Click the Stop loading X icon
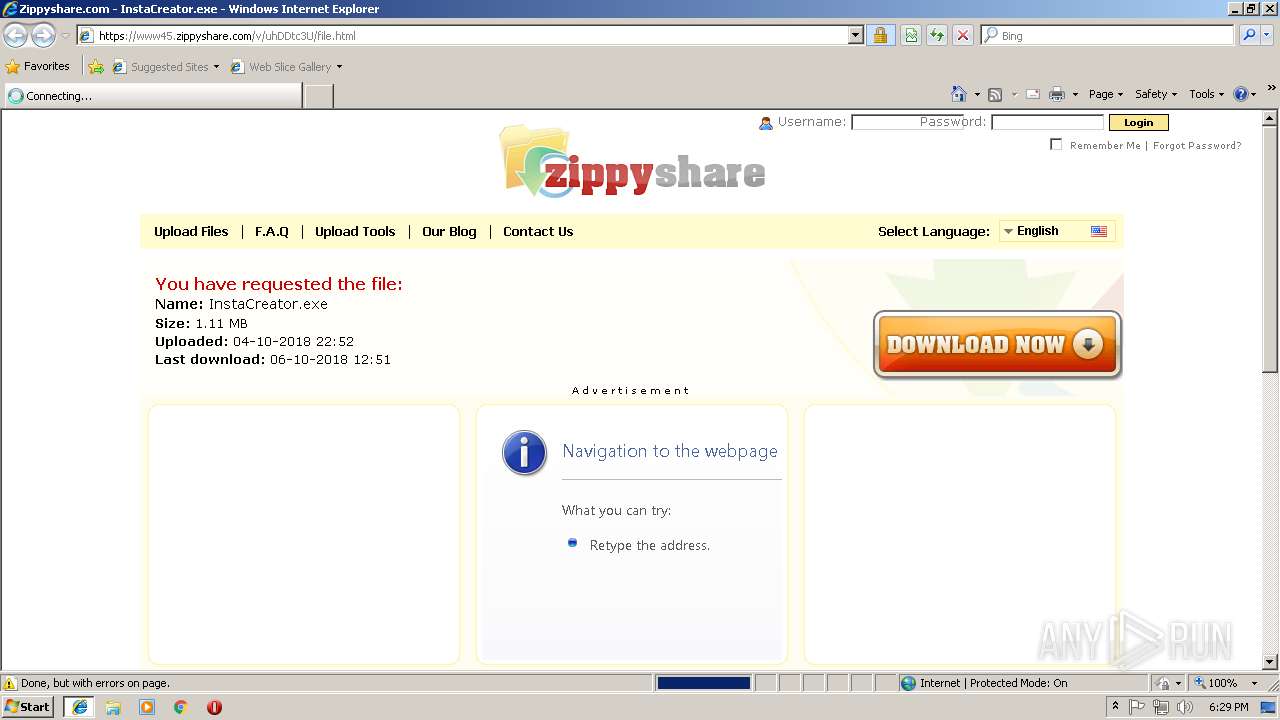The image size is (1280, 720). click(963, 35)
